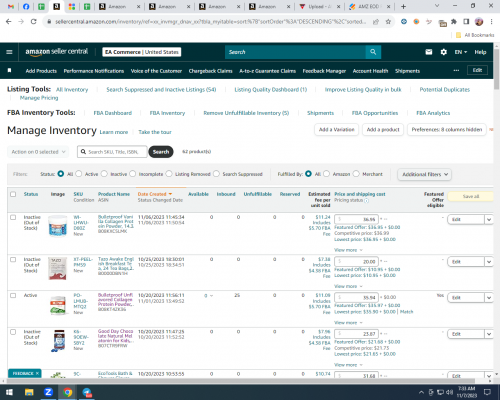Select checkbox for Bulletproof Vanilla Collagen row

coord(13,217)
